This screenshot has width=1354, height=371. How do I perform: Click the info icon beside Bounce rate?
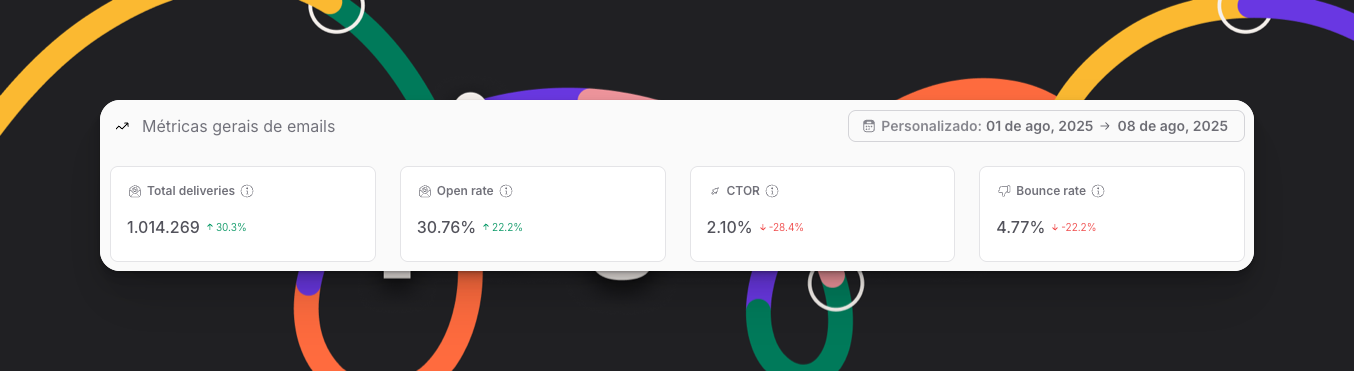click(1098, 191)
